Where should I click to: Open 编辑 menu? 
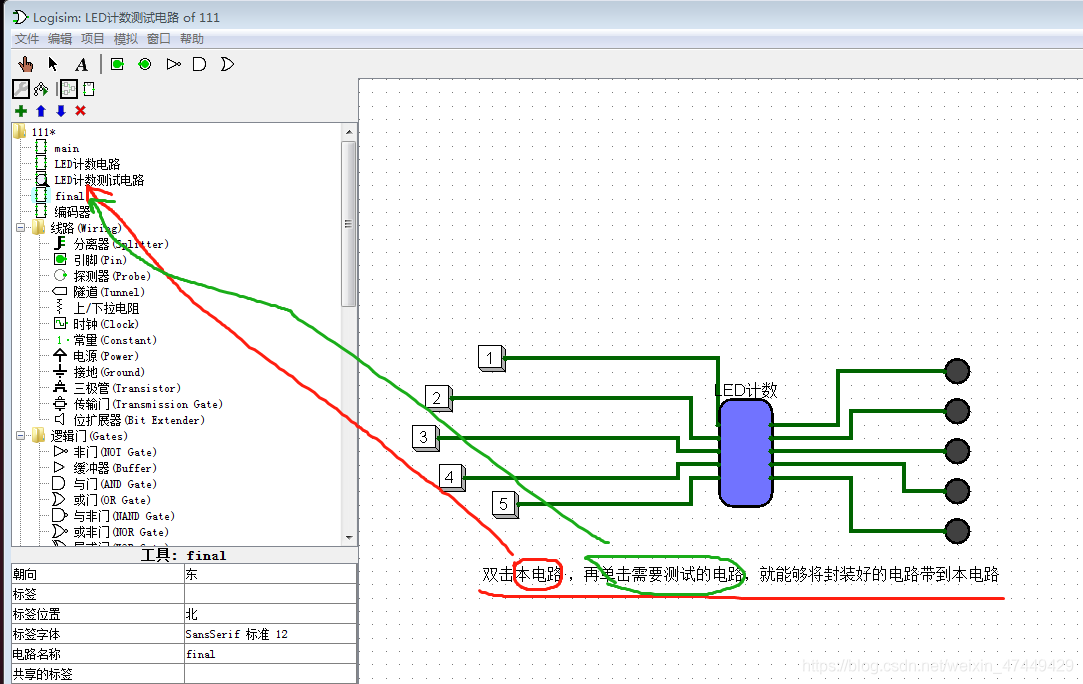tap(60, 39)
